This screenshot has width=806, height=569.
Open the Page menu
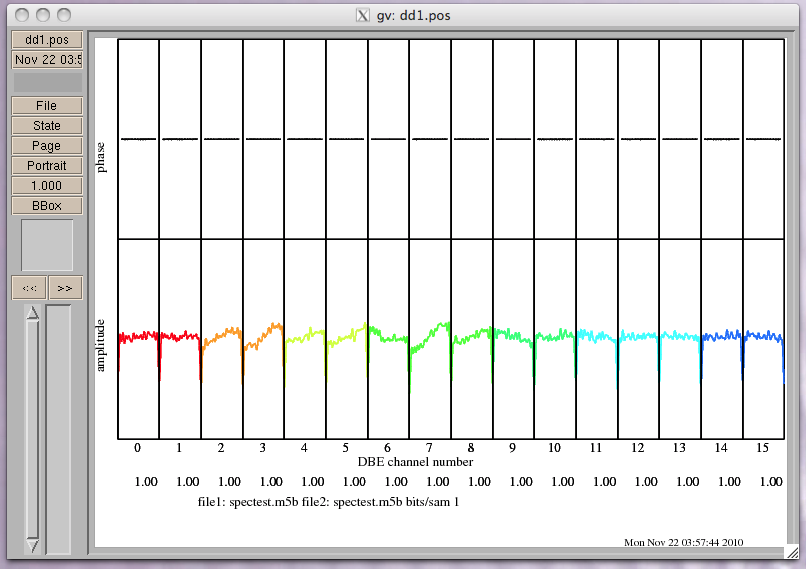[x=47, y=146]
